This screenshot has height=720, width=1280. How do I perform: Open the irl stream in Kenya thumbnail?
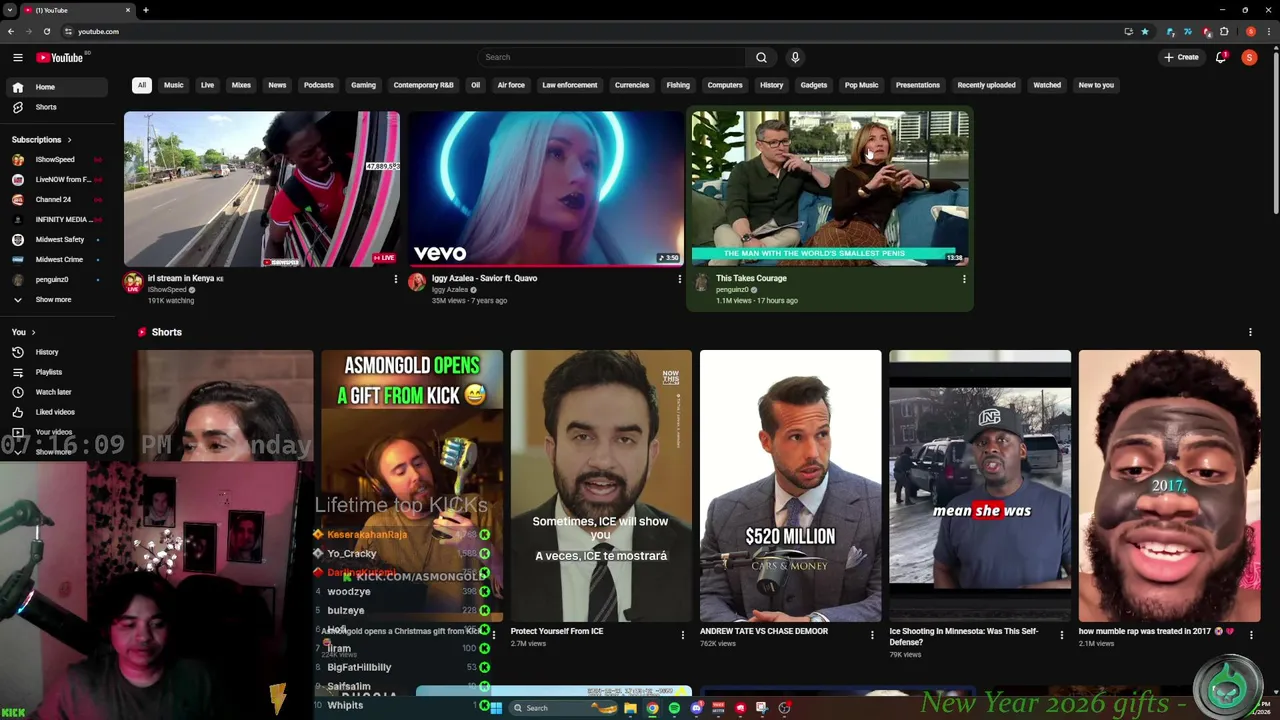pos(261,189)
